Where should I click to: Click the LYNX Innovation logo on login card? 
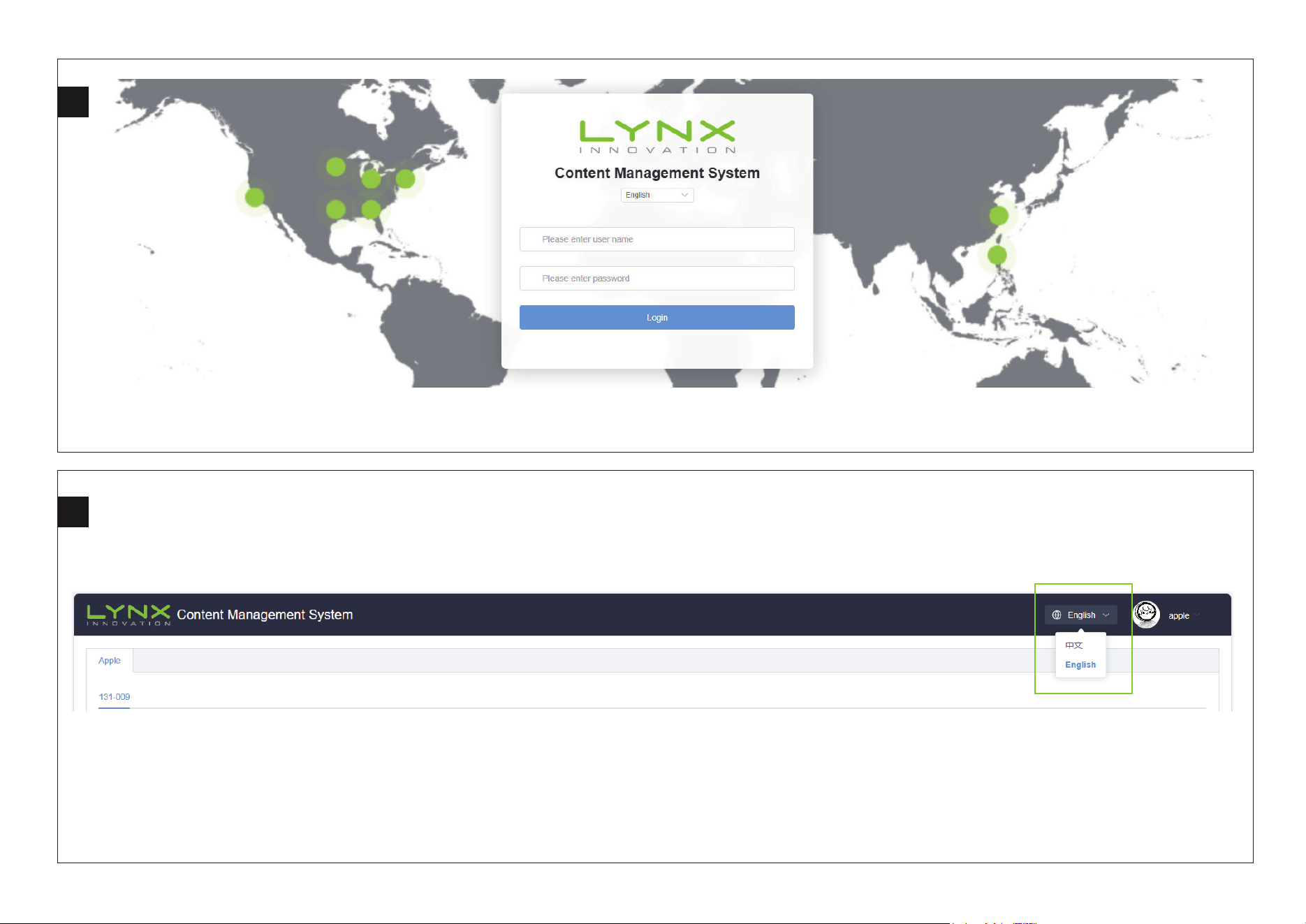(657, 137)
